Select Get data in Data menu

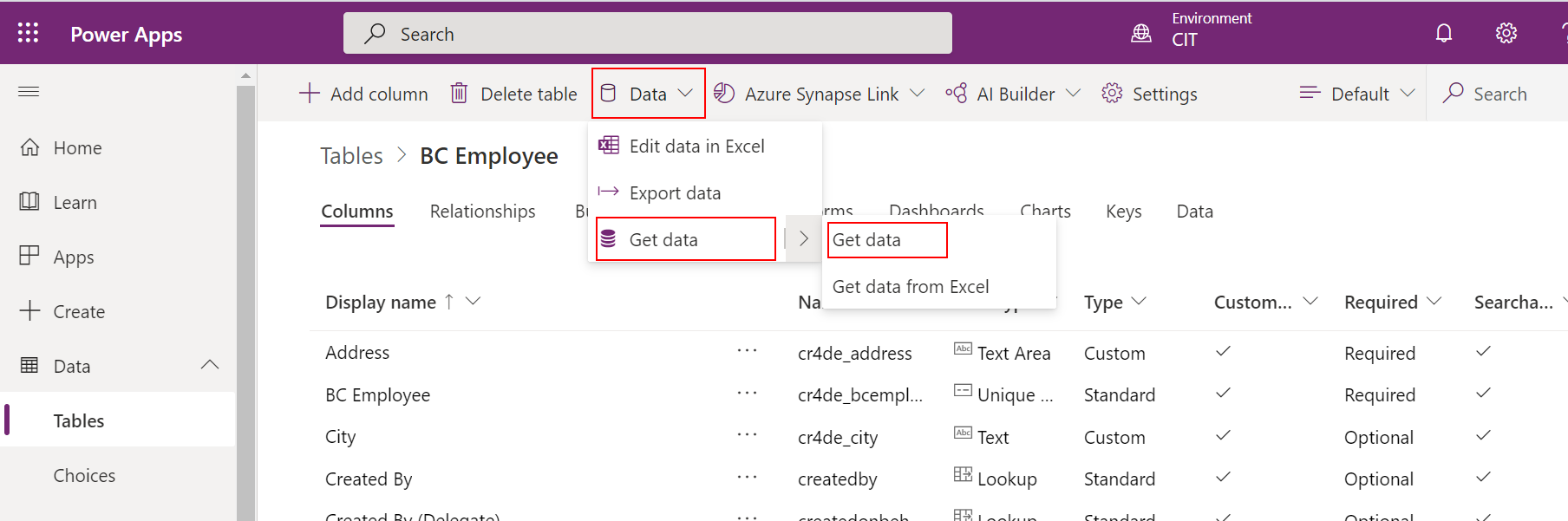point(686,239)
